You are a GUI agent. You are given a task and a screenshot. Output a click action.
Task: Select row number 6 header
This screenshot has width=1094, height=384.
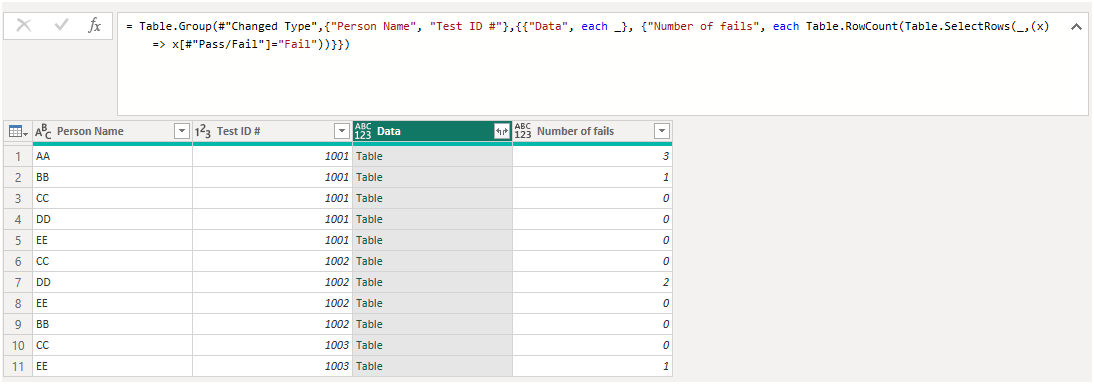[x=18, y=261]
